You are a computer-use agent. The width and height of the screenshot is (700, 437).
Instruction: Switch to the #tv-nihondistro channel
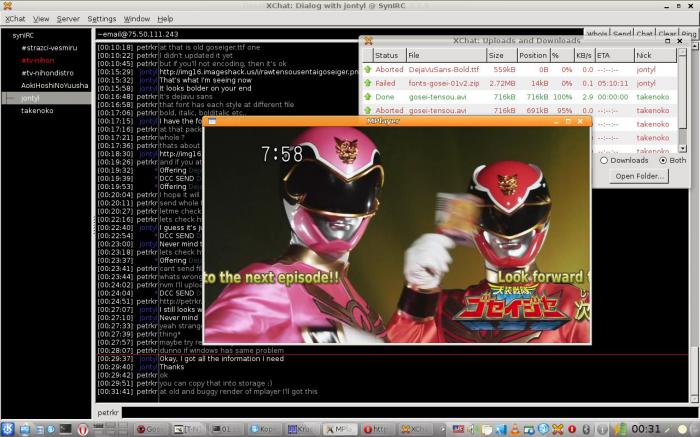47,73
